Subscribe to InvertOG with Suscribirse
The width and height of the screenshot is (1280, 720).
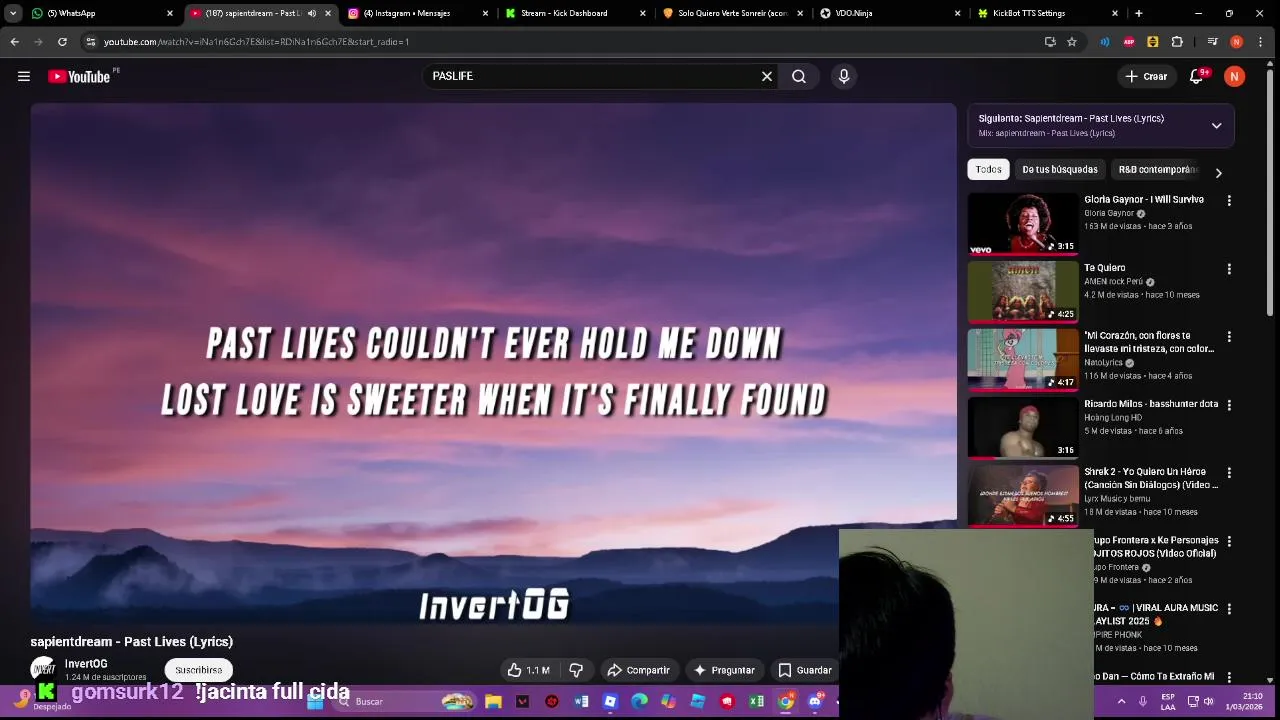199,670
